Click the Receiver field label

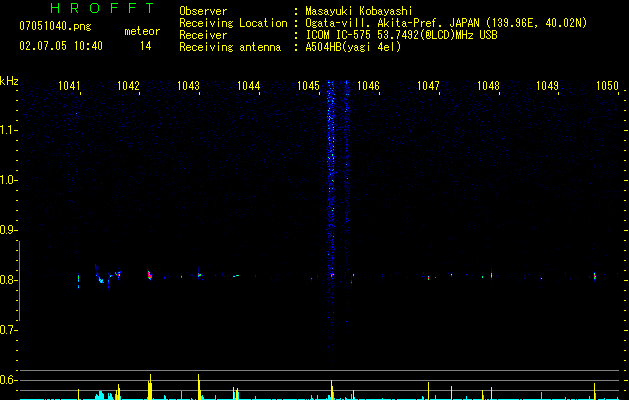(203, 35)
